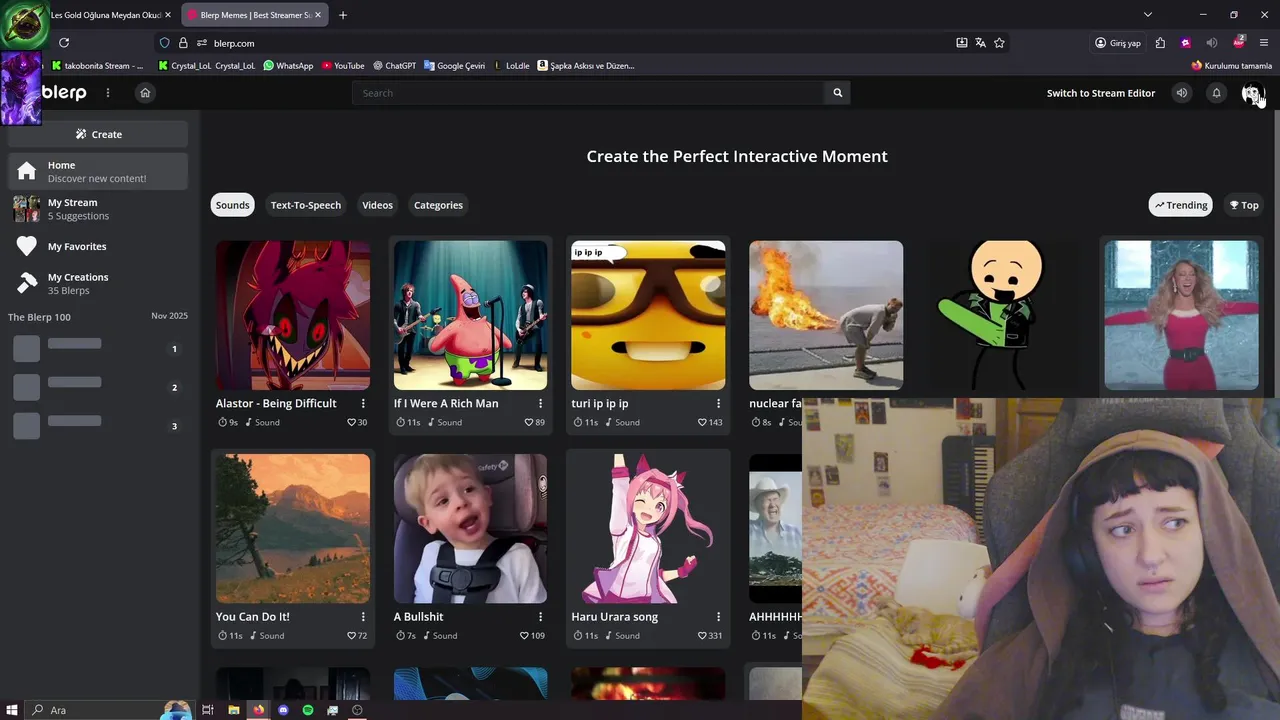1280x720 pixels.
Task: Sort sounds by Trending
Action: (x=1181, y=205)
